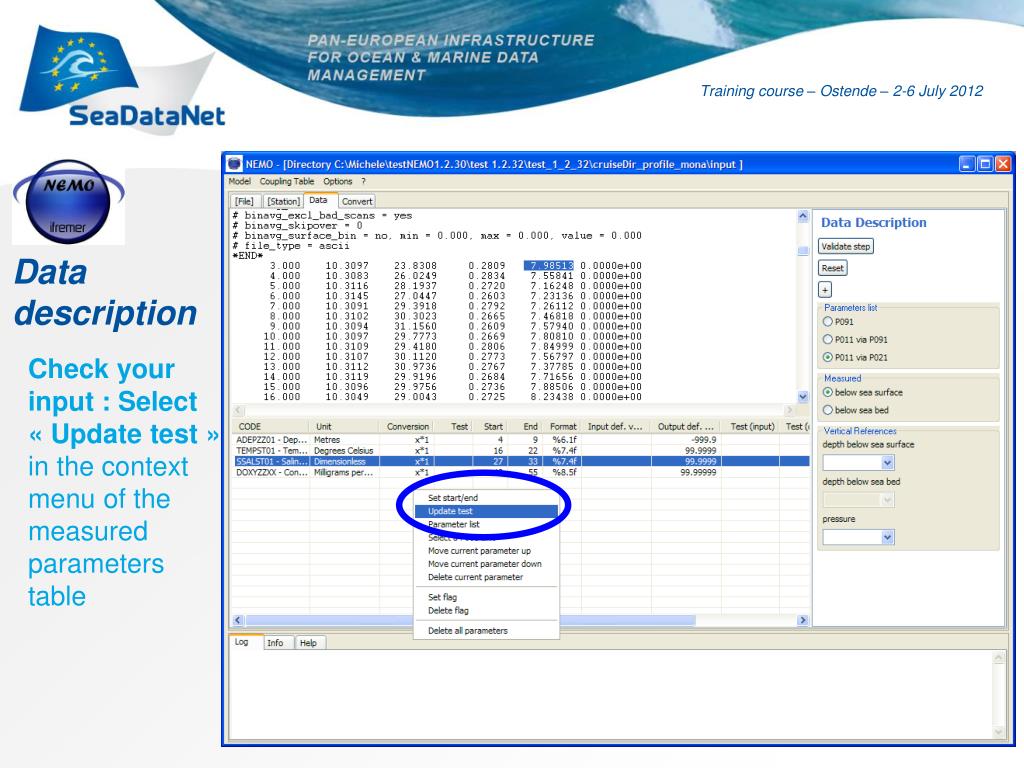Click the Conversion column header

click(x=406, y=426)
